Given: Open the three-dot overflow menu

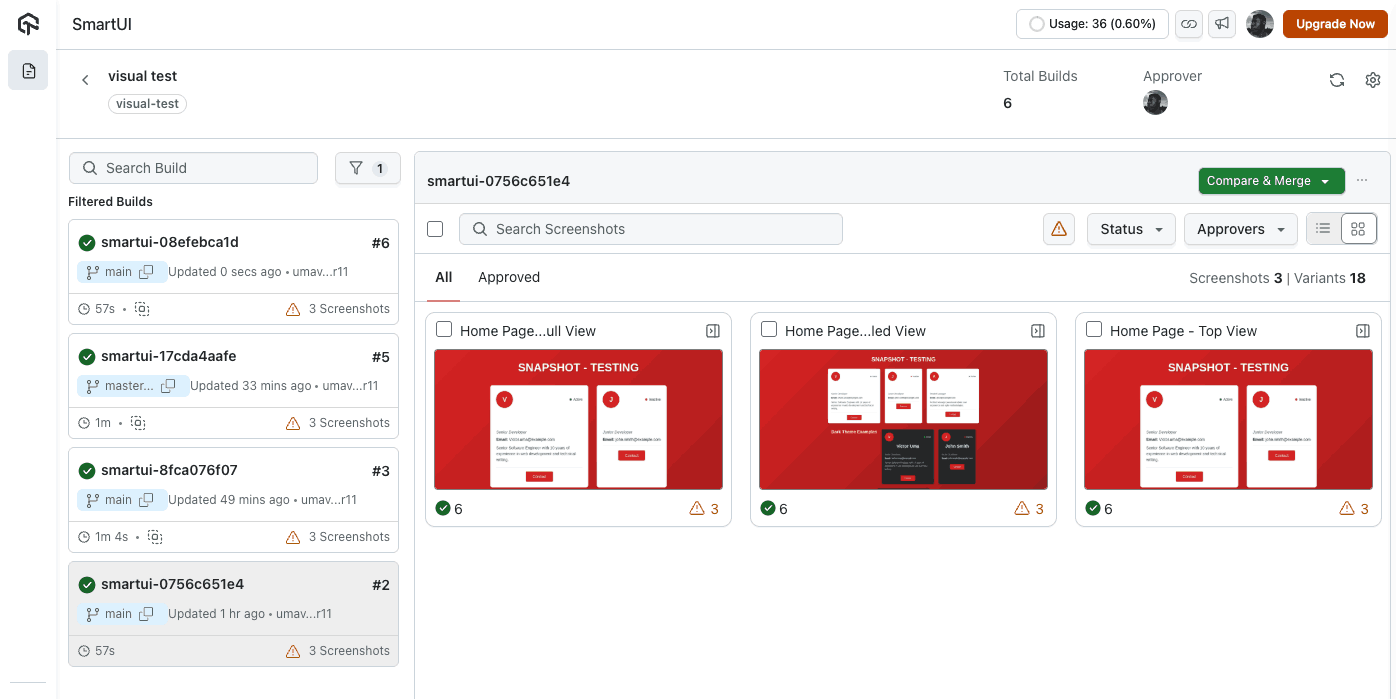Looking at the screenshot, I should [1363, 180].
